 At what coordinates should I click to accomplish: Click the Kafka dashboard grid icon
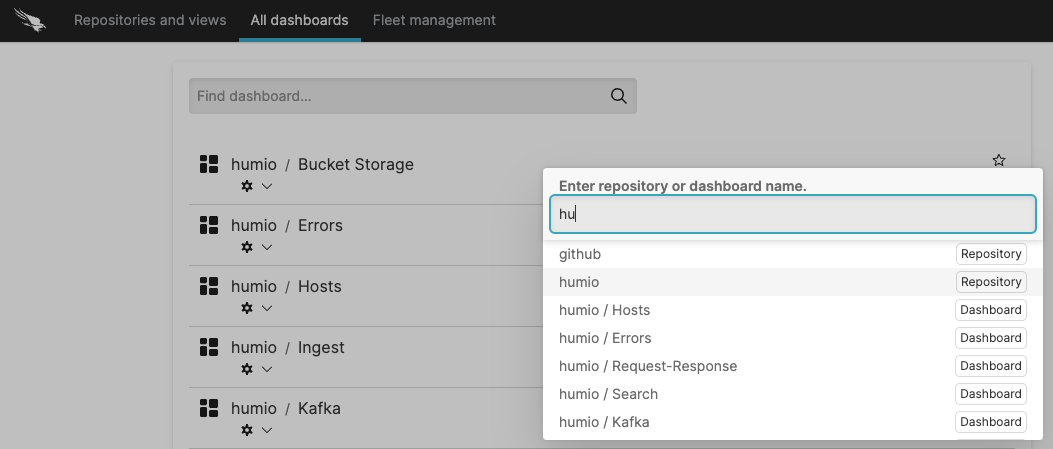209,408
